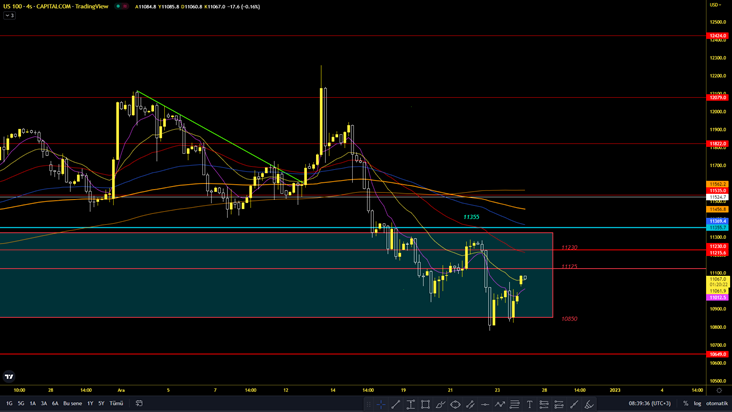Pick the ruler measure tool
The width and height of the screenshot is (732, 412).
574,405
